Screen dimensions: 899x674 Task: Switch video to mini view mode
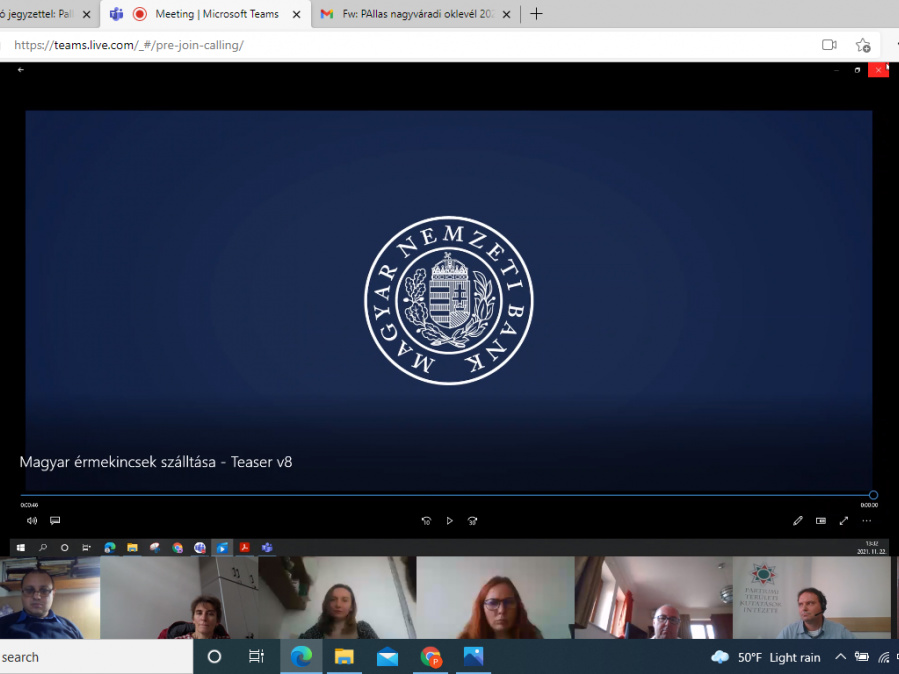coord(821,520)
